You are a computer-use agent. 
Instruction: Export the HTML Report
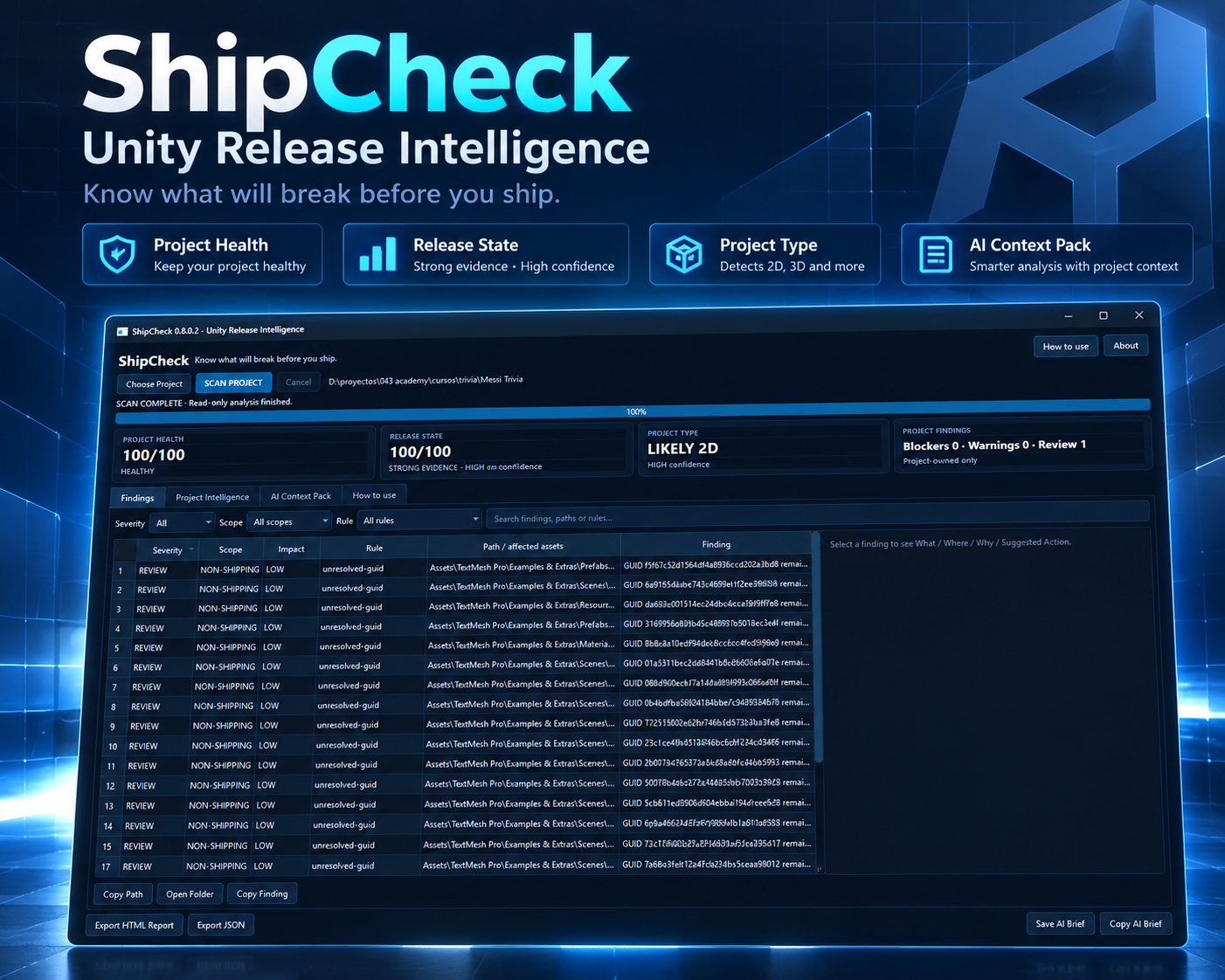[x=135, y=925]
